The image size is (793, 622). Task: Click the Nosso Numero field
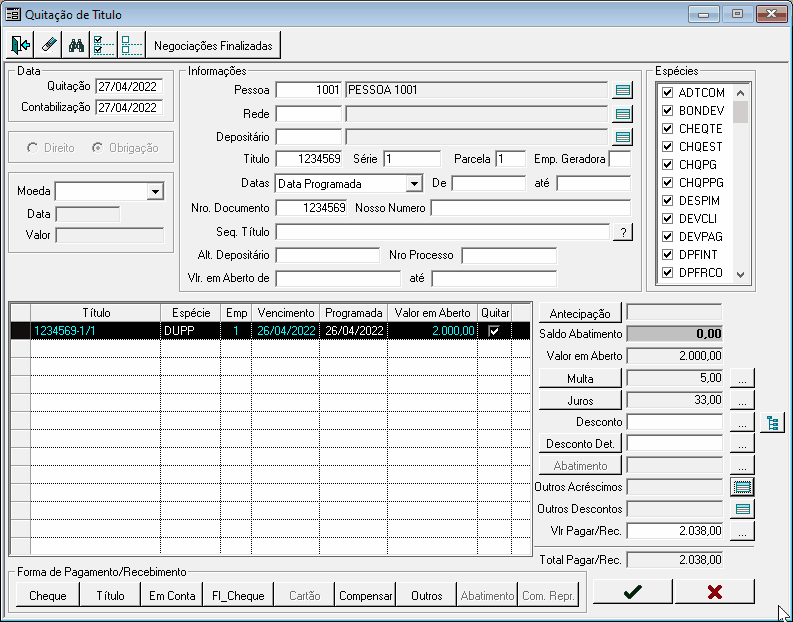tap(531, 208)
